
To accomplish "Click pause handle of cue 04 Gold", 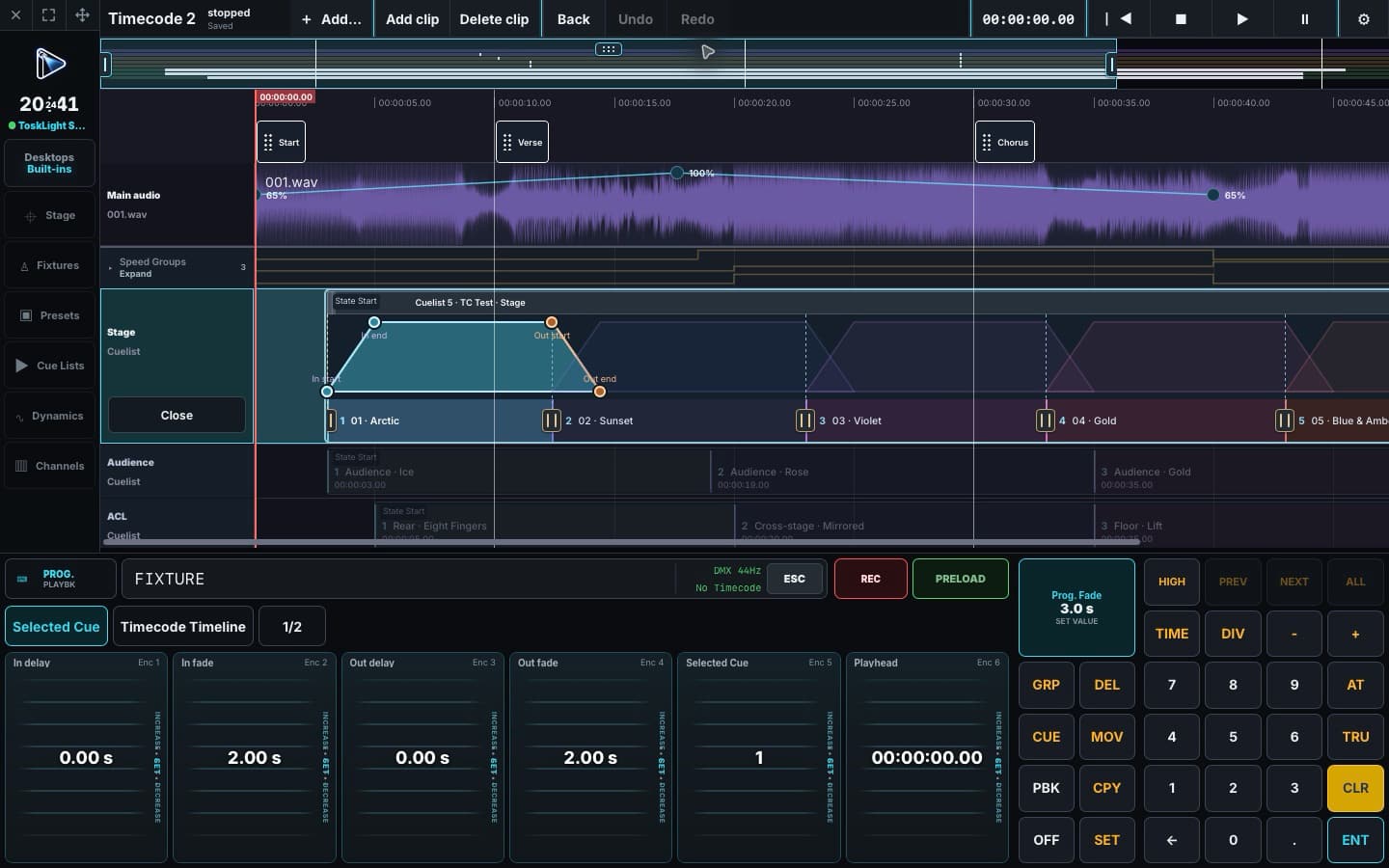I will pos(1045,420).
